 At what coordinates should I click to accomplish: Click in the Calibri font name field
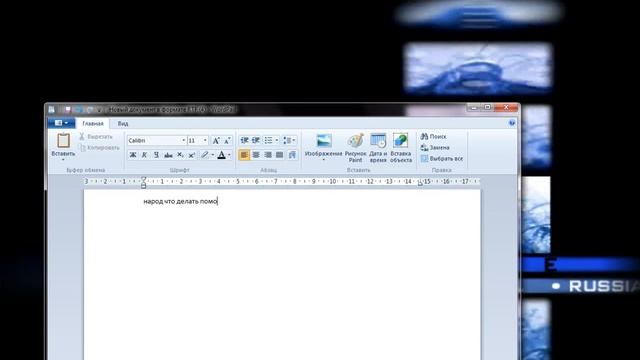(154, 140)
